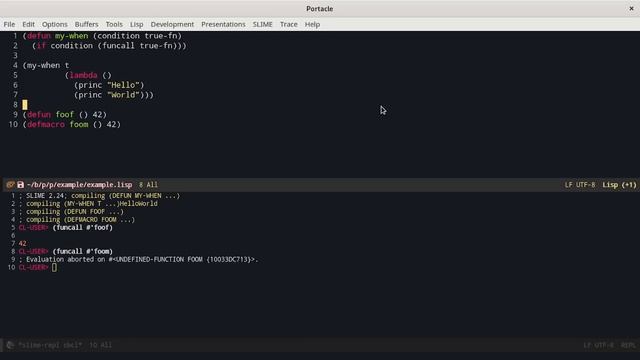Open the Tools menu
The image size is (640, 360).
pos(114,24)
